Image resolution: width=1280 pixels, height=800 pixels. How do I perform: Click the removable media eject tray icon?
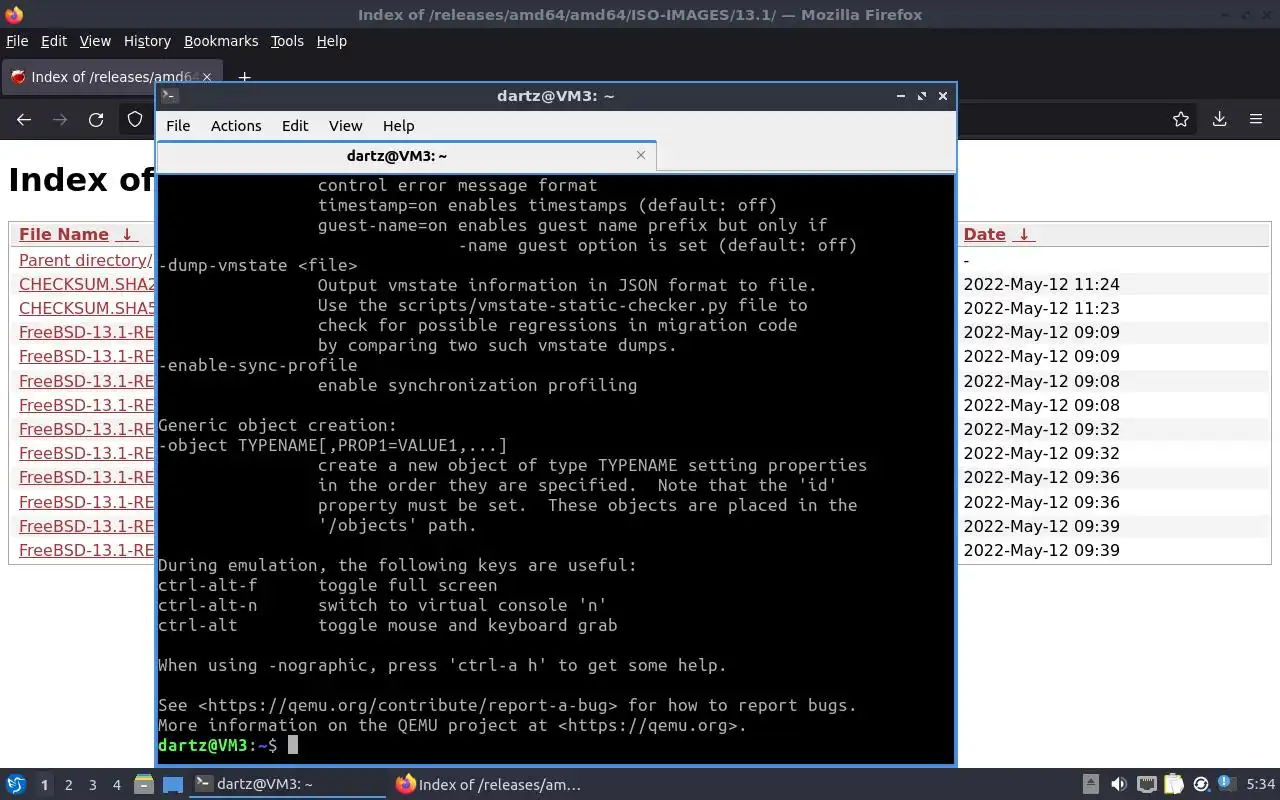1091,785
